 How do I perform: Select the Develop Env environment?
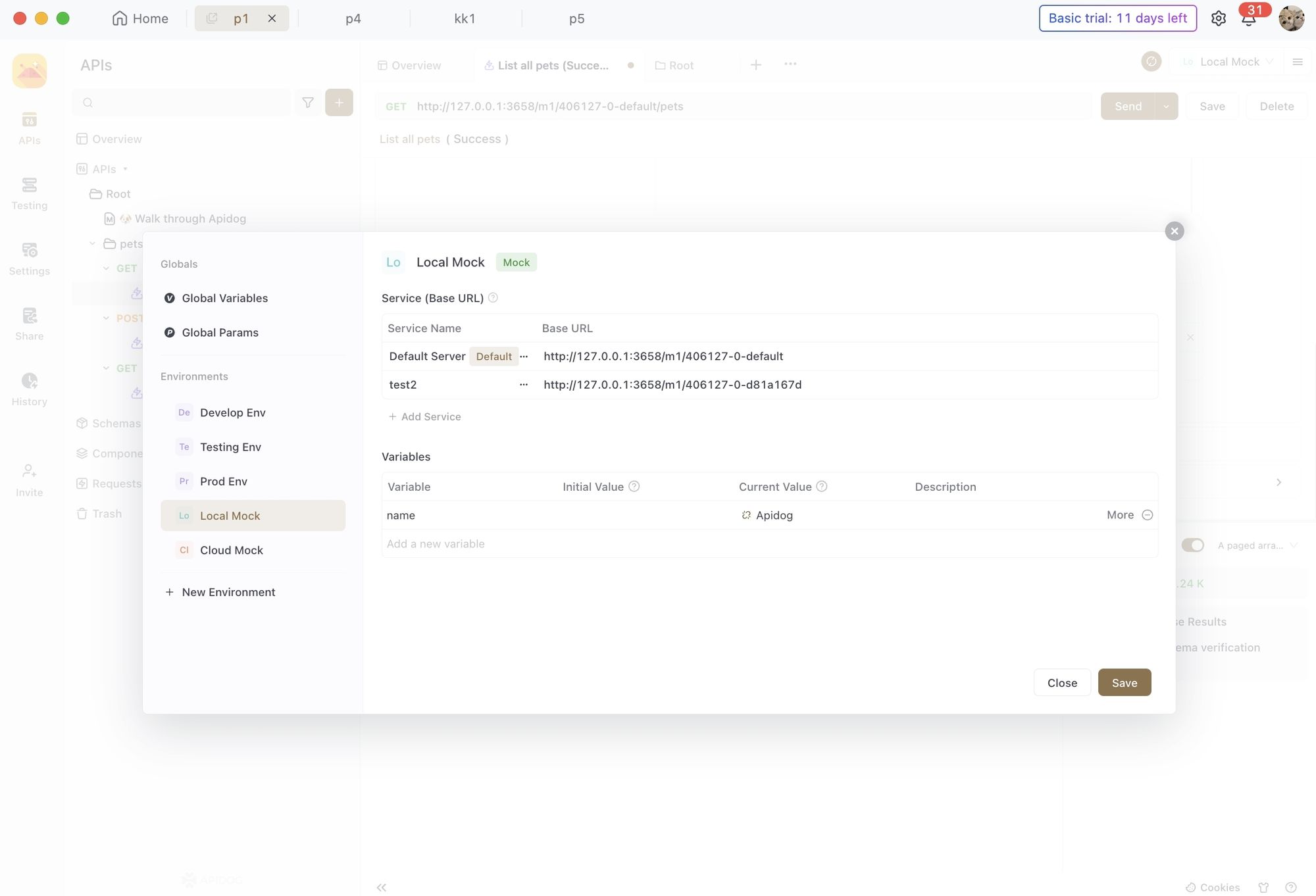click(x=253, y=412)
